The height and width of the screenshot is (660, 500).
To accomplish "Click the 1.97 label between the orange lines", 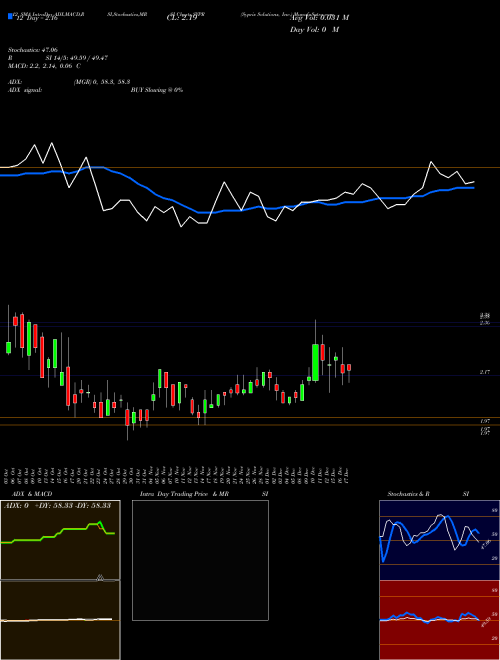I will pyautogui.click(x=484, y=421).
